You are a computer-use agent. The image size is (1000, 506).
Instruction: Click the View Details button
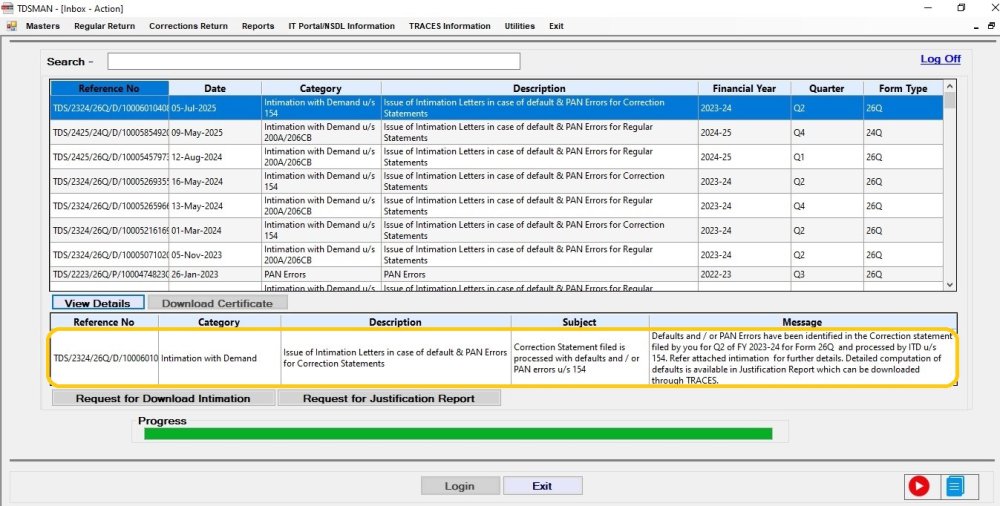(x=97, y=303)
